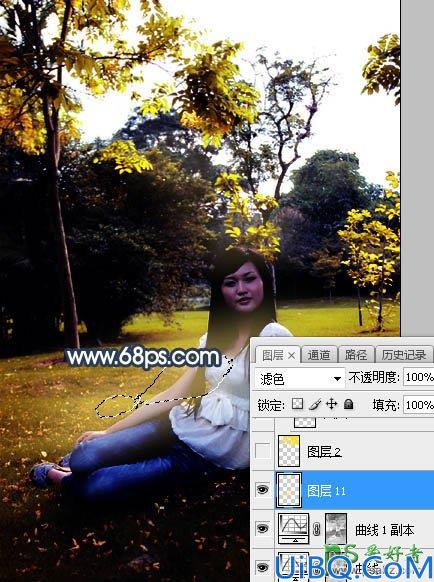Click the lock all padlock icon
Image resolution: width=434 pixels, height=582 pixels.
pyautogui.click(x=348, y=404)
